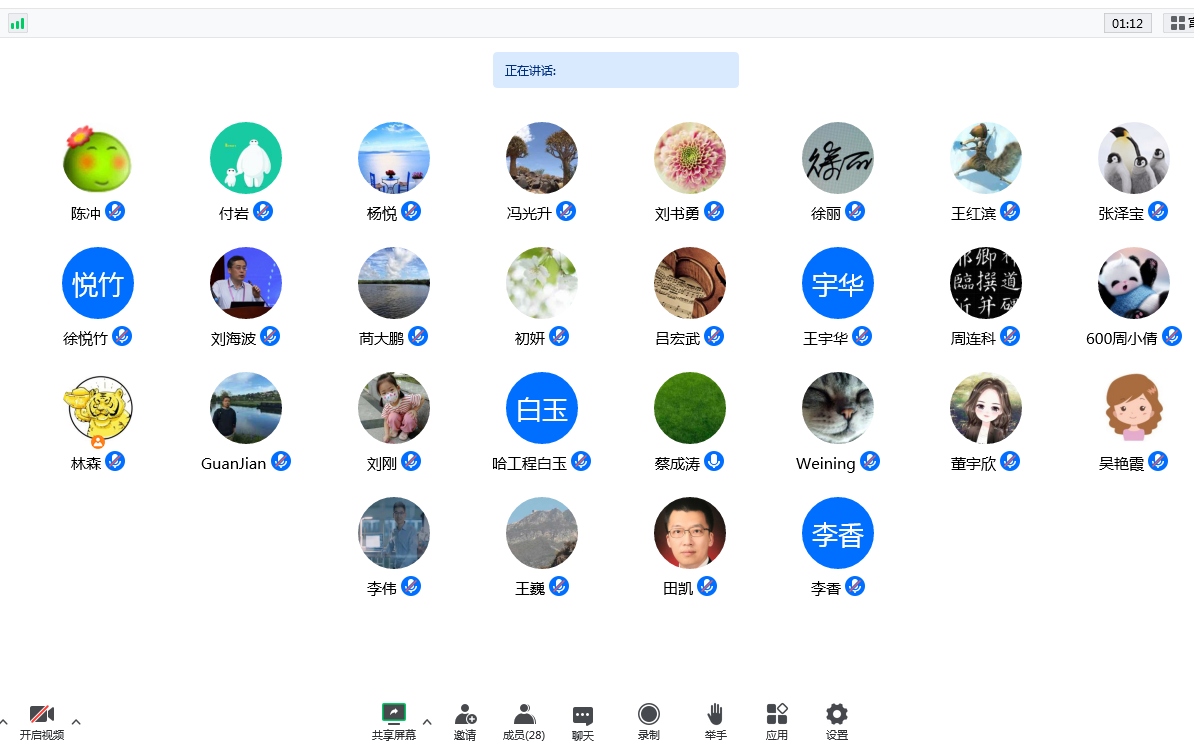Select 田凯's profile picture
Image resolution: width=1194 pixels, height=744 pixels.
coord(690,533)
